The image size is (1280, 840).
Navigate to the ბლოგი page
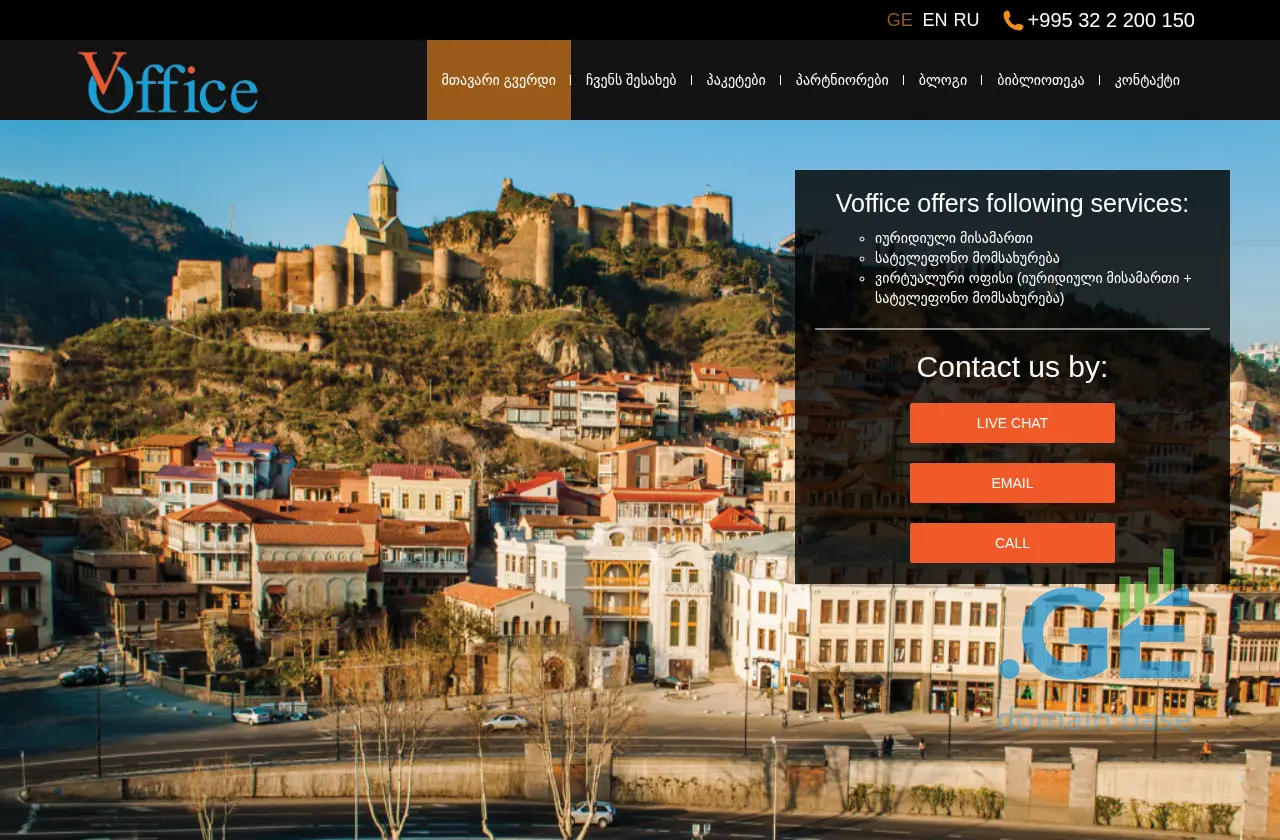[943, 80]
